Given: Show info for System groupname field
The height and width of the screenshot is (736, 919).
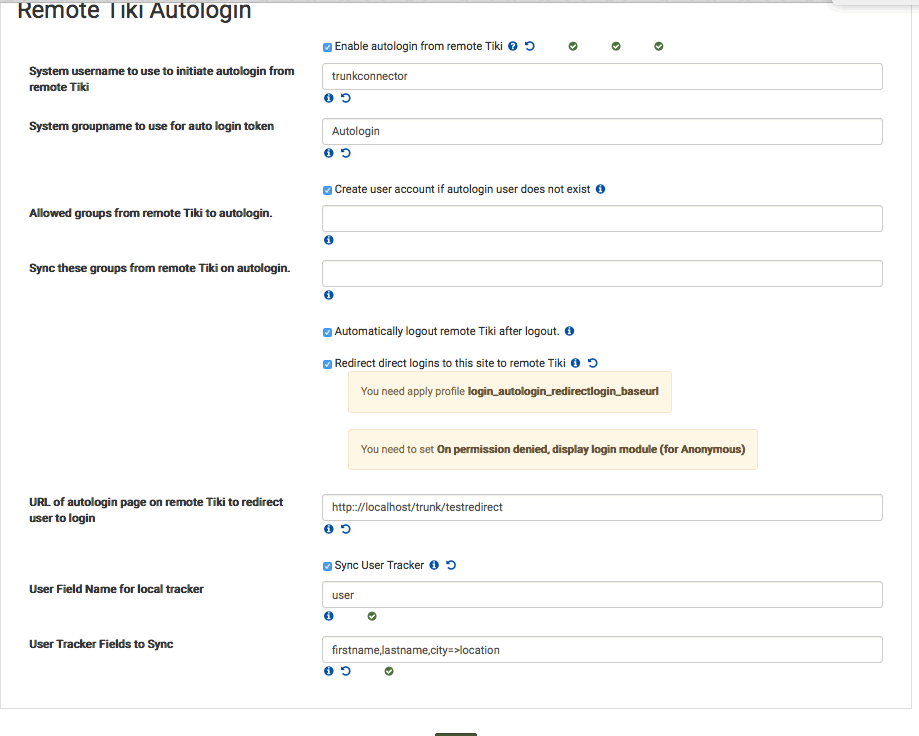Looking at the screenshot, I should click(x=329, y=153).
